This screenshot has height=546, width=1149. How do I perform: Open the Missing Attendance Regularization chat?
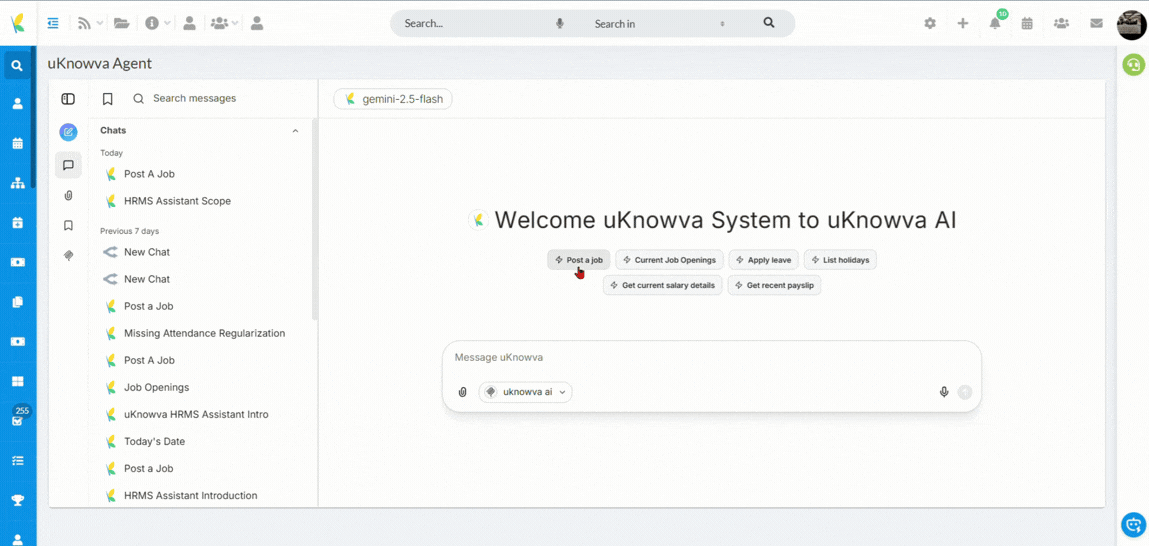[x=204, y=333]
